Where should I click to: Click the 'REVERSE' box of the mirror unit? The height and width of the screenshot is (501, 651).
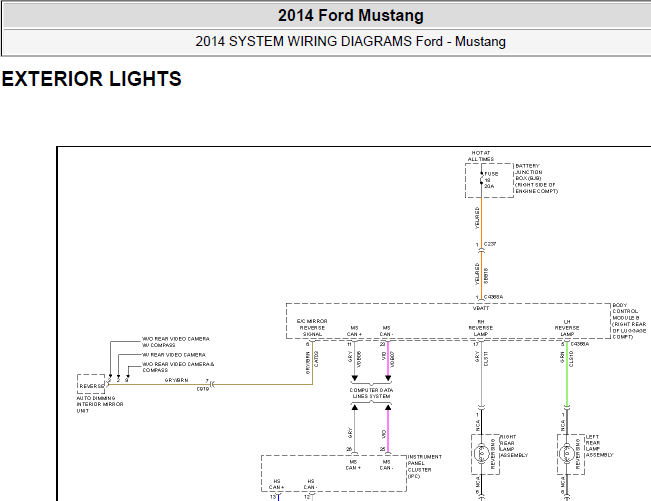tap(91, 385)
